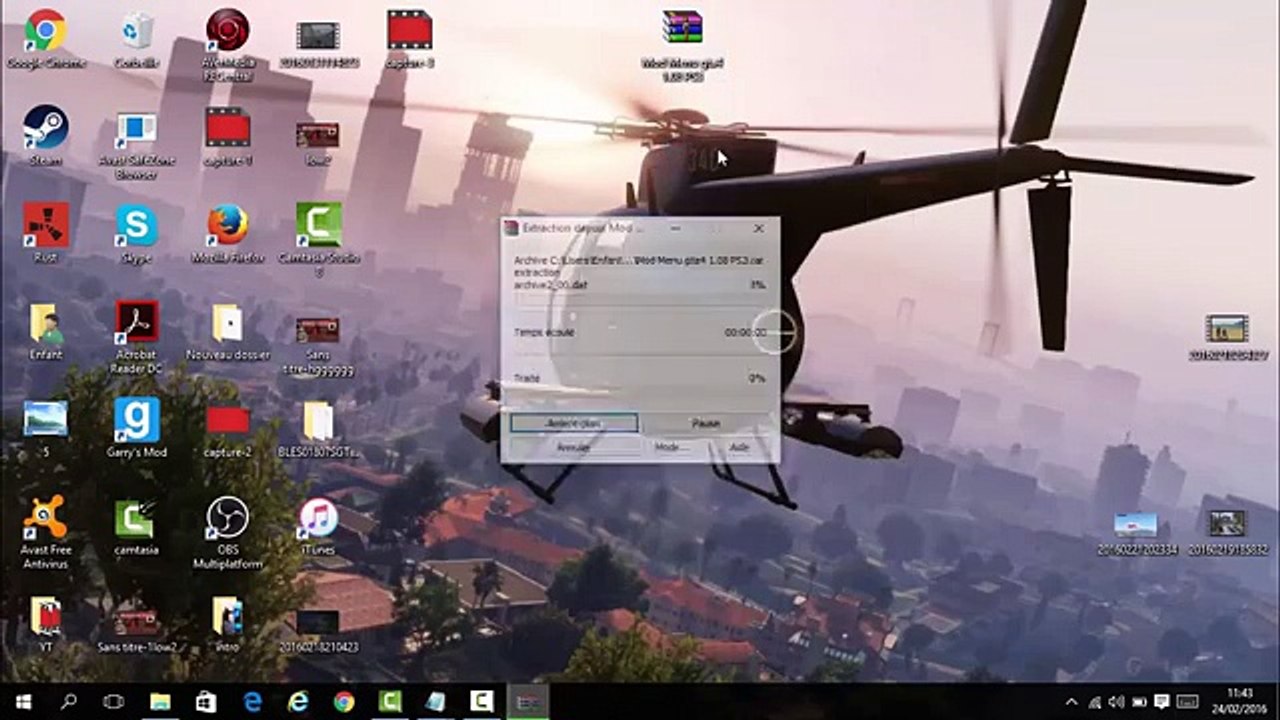This screenshot has height=720, width=1280.
Task: Select the Sans titre-1low2 video thumbnail
Action: point(136,630)
